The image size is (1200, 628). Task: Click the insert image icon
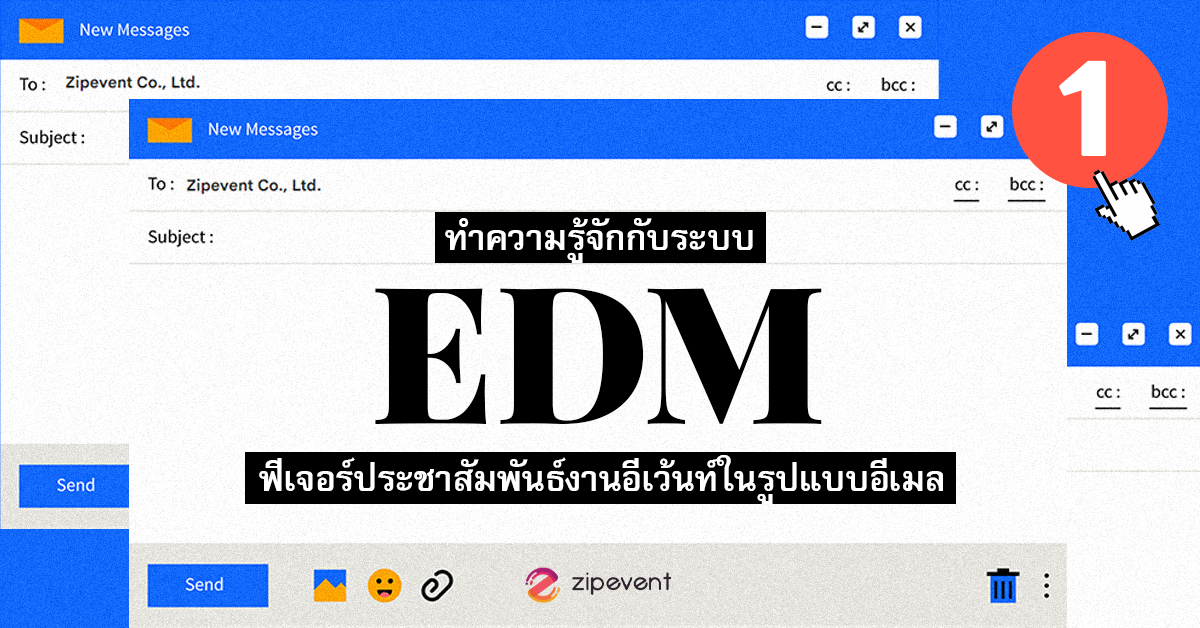(x=332, y=585)
